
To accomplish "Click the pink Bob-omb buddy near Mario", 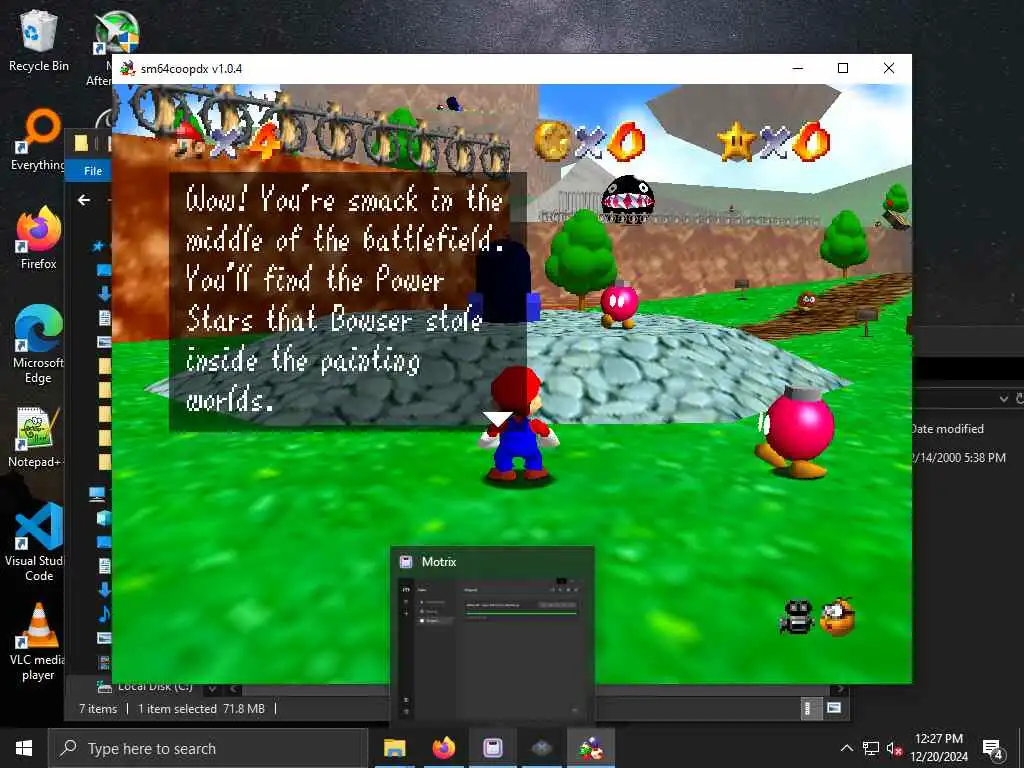I will pos(796,432).
